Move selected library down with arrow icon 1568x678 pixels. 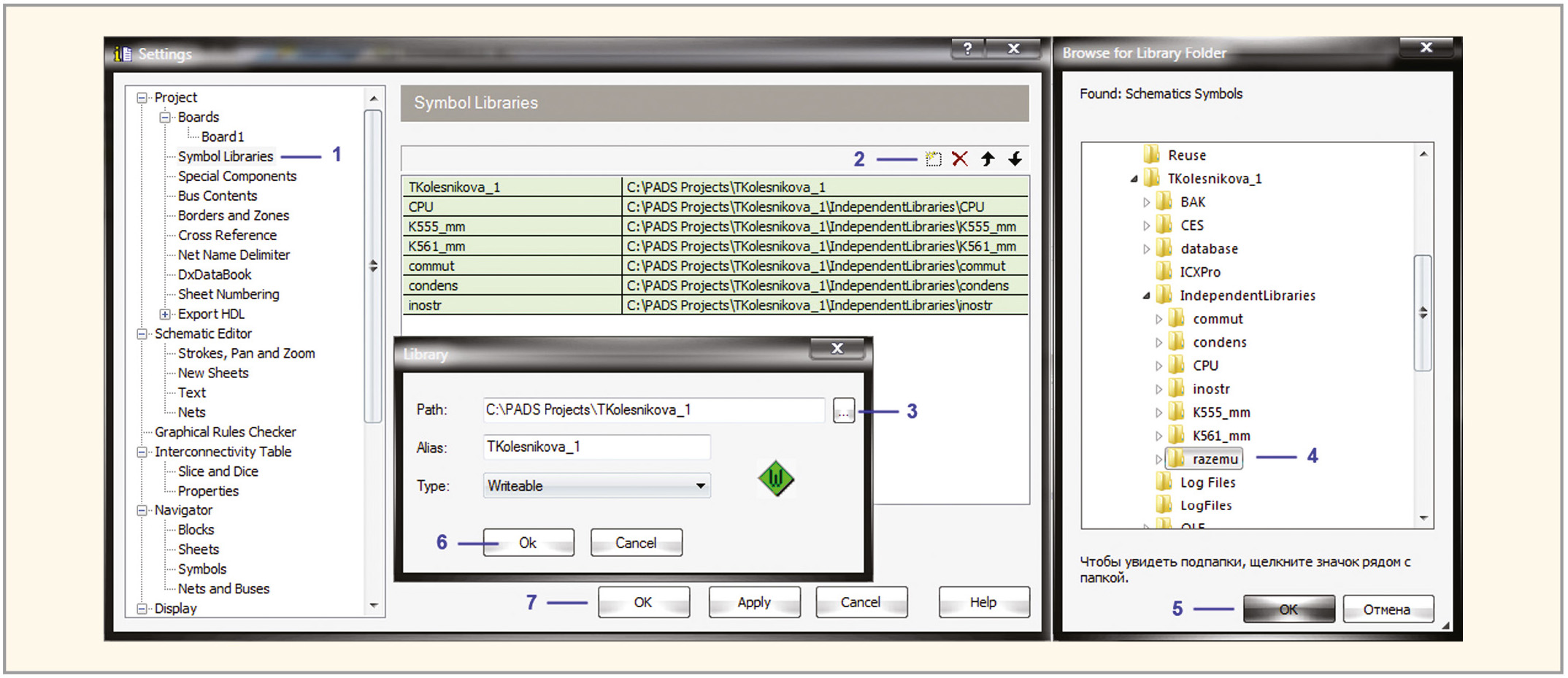pyautogui.click(x=1015, y=159)
